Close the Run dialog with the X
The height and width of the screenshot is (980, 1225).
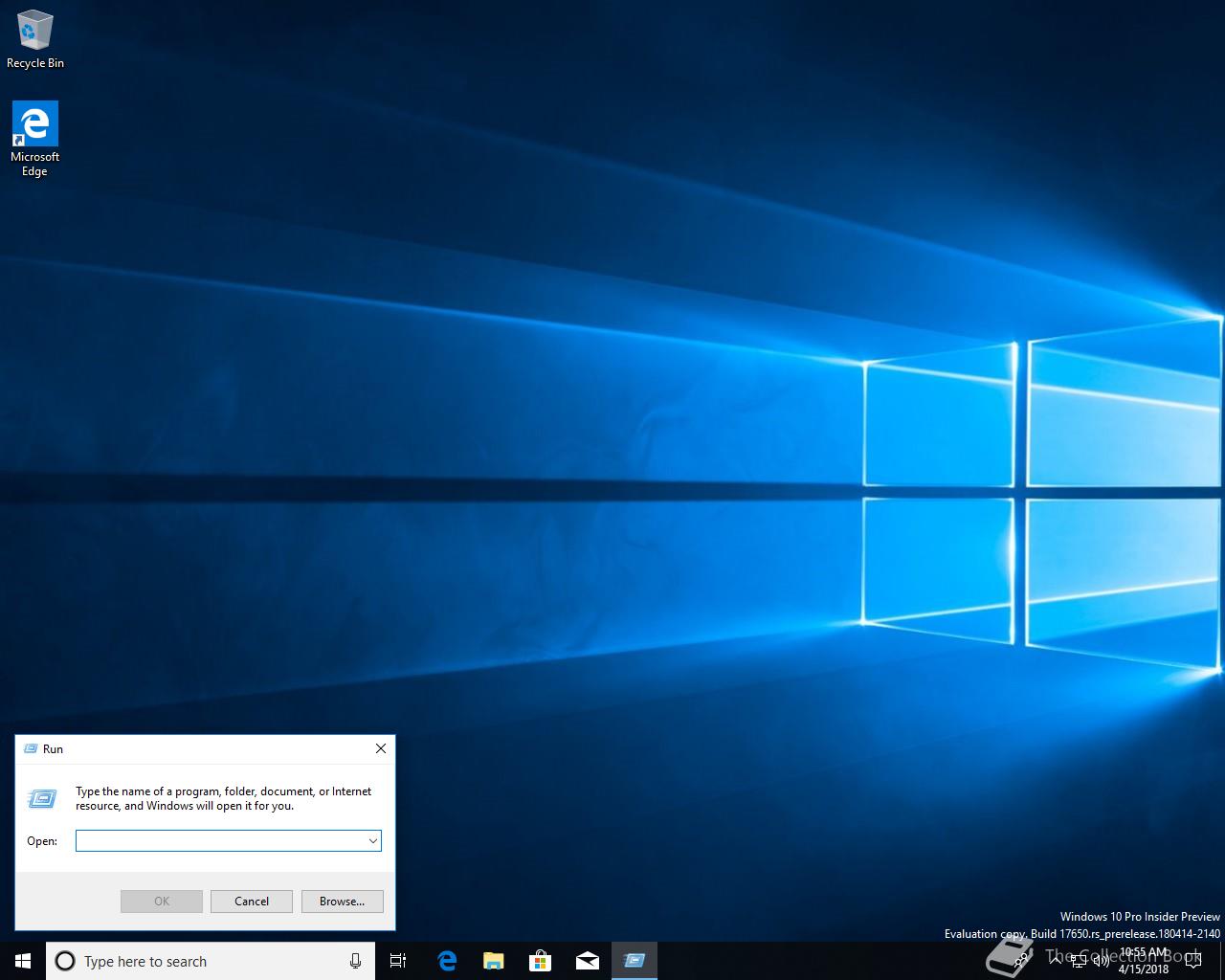[381, 748]
